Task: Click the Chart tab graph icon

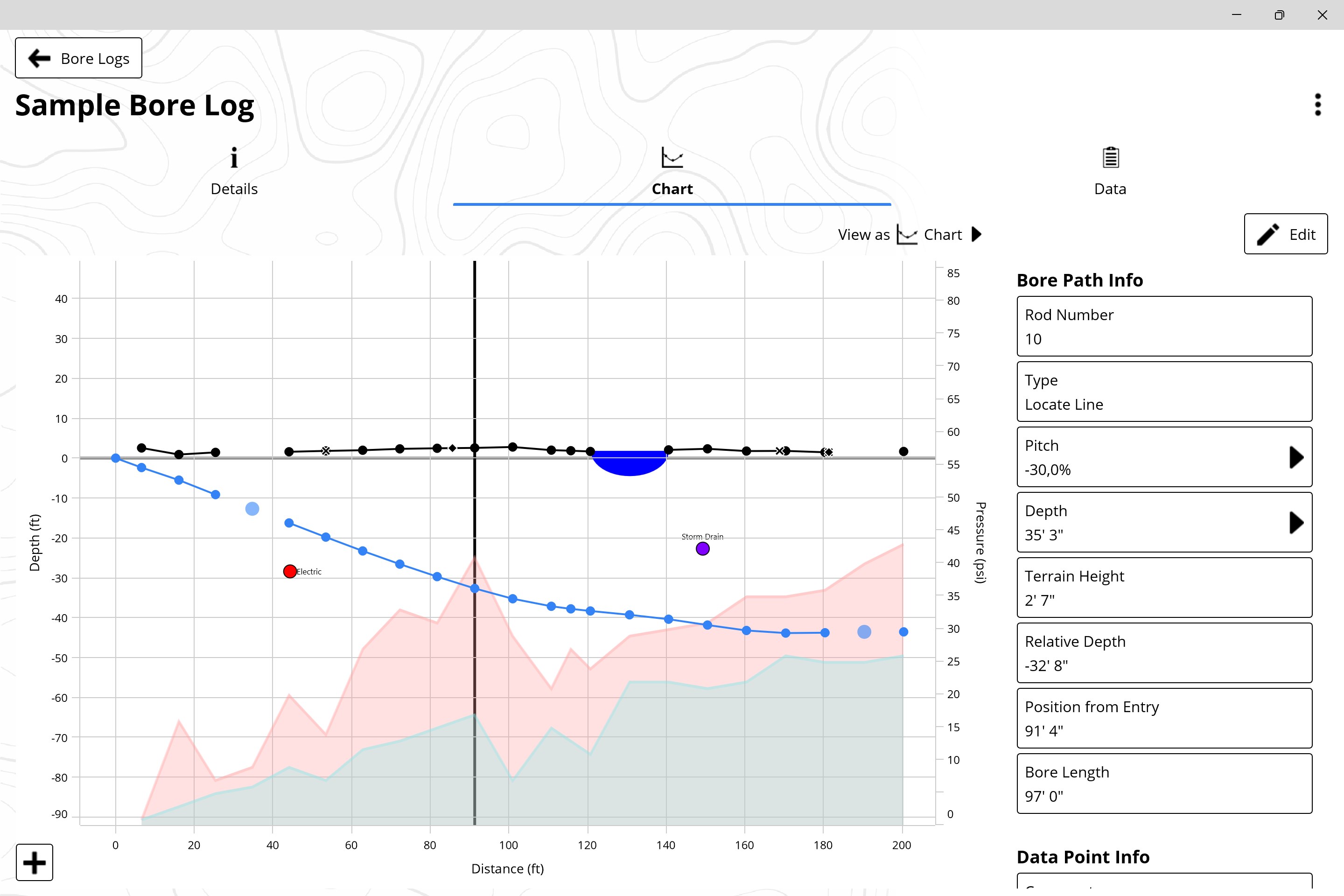Action: 672,158
